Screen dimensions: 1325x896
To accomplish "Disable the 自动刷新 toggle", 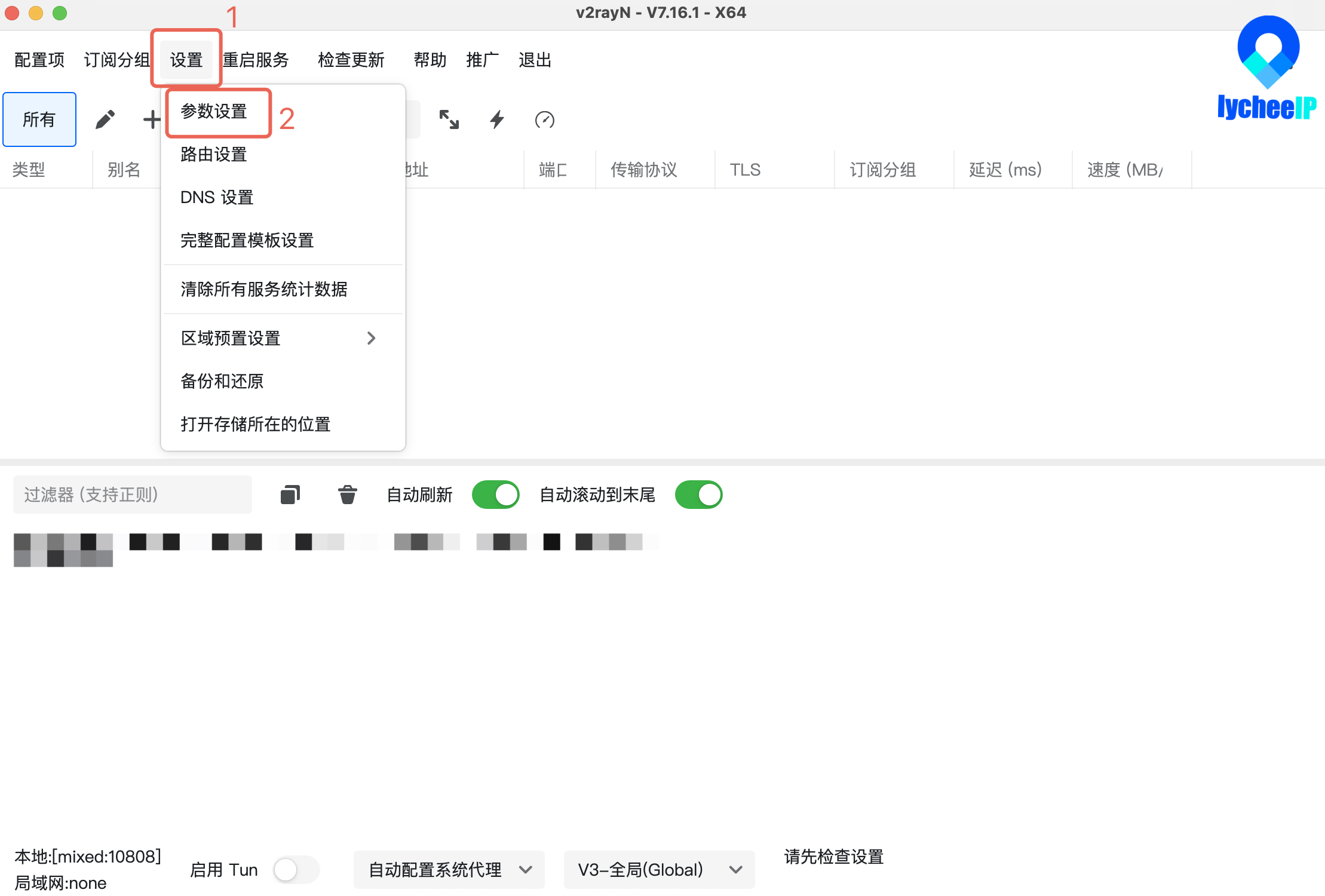I will 495,494.
